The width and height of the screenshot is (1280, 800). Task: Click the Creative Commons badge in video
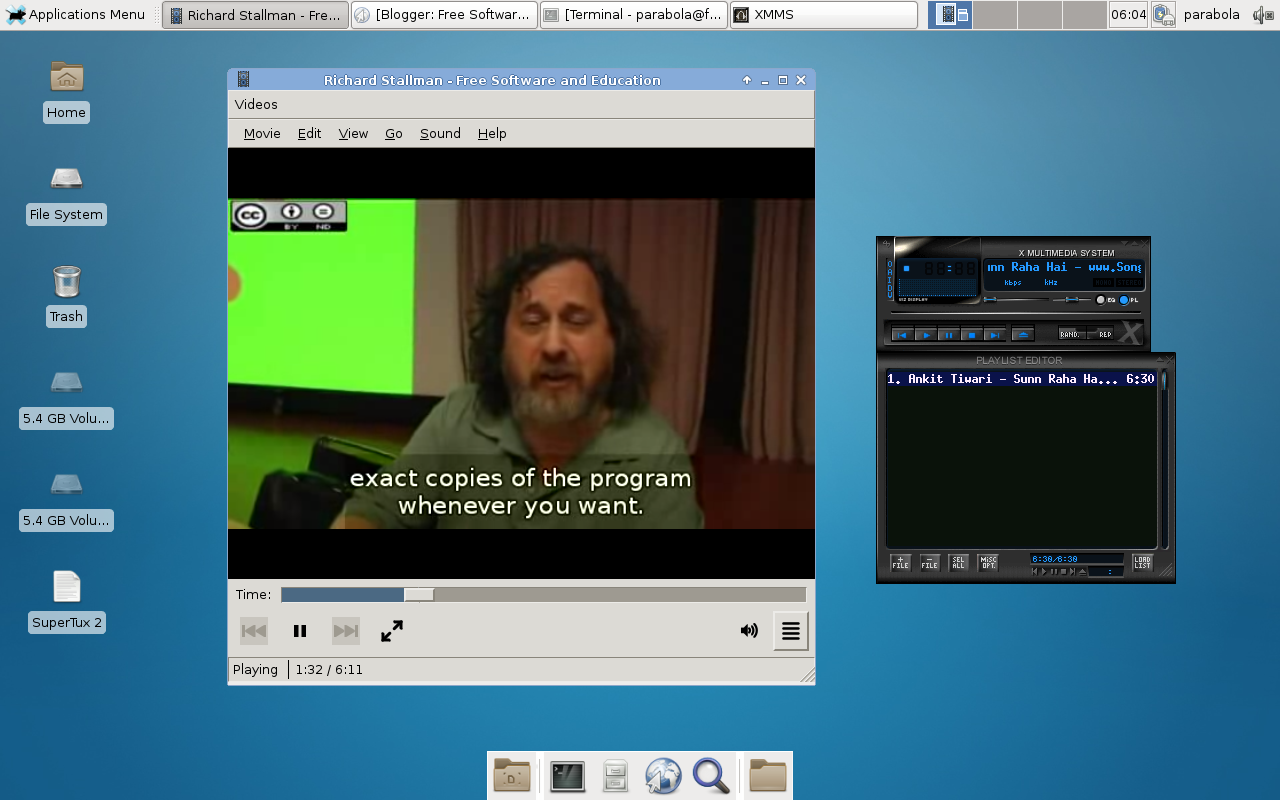pos(289,216)
